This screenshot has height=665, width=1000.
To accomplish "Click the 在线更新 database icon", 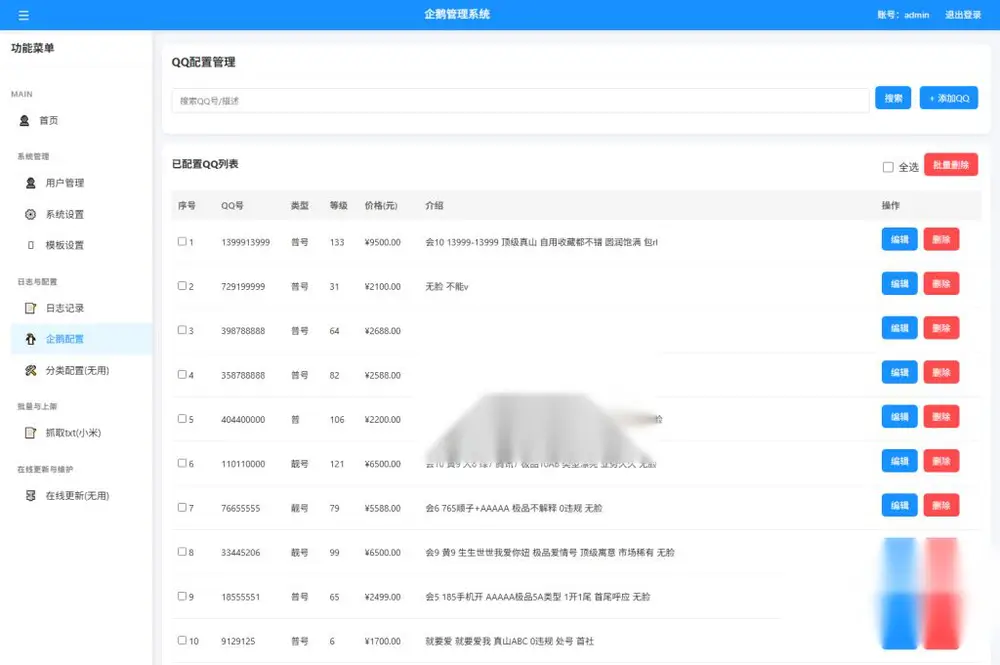I will pyautogui.click(x=30, y=495).
